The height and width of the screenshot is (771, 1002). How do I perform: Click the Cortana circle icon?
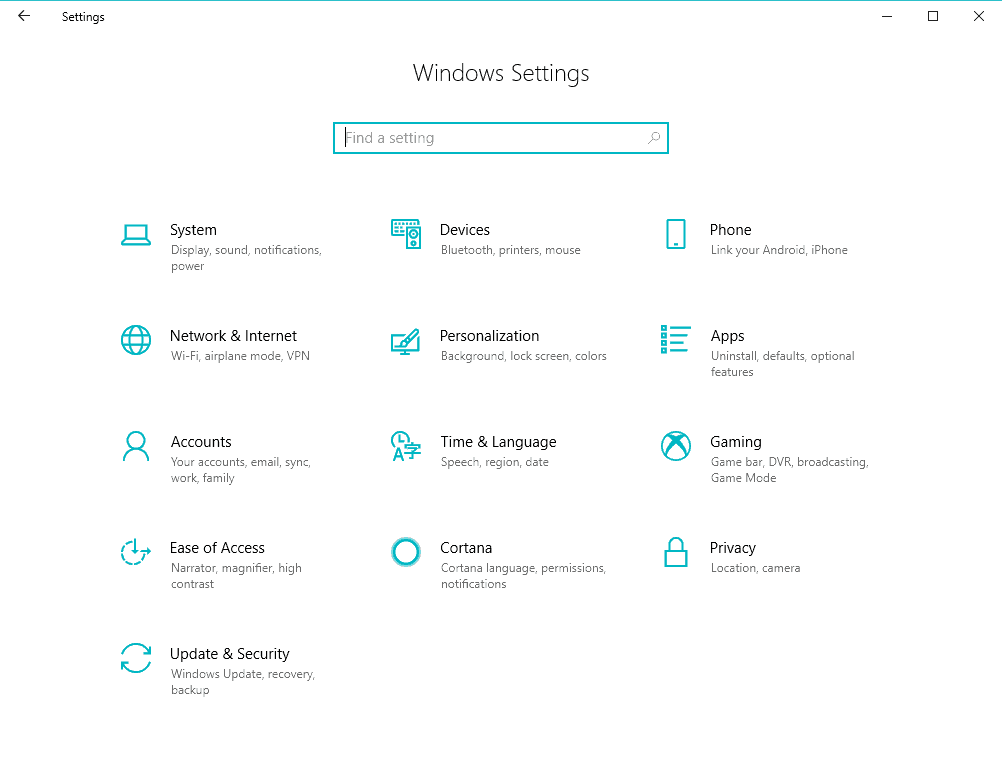(406, 552)
